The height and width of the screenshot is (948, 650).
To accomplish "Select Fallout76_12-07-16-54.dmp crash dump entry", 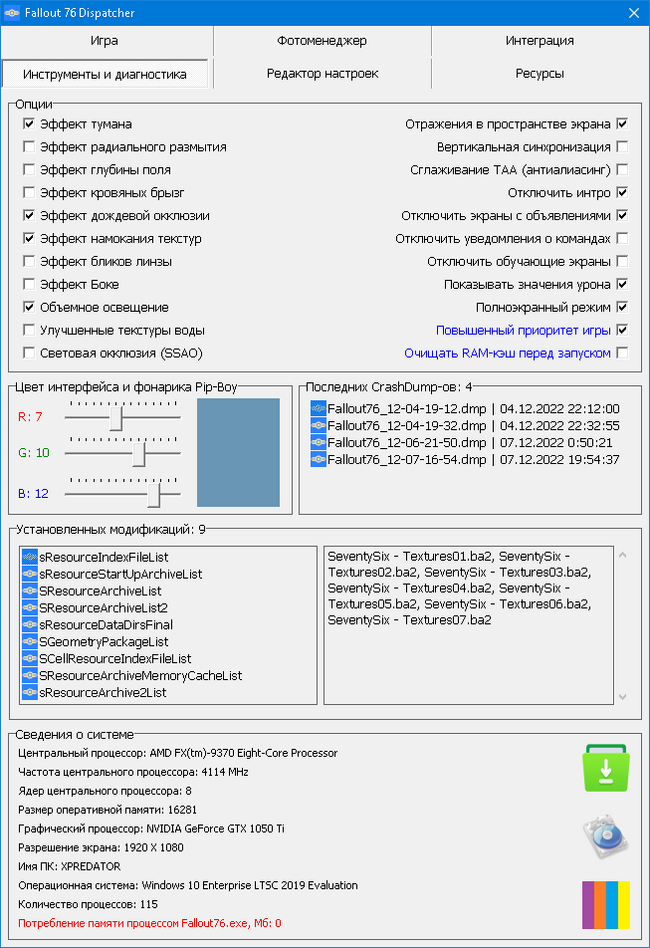I will pos(465,459).
